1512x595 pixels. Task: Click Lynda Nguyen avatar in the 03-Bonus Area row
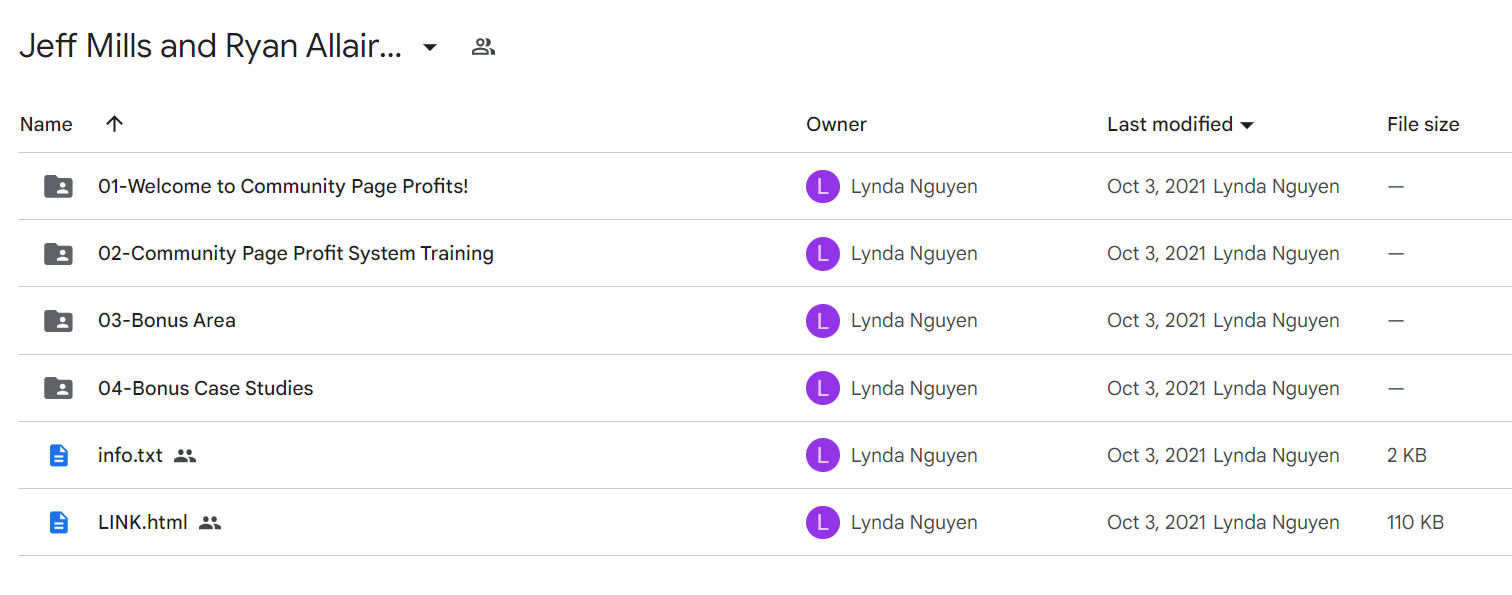pyautogui.click(x=822, y=320)
